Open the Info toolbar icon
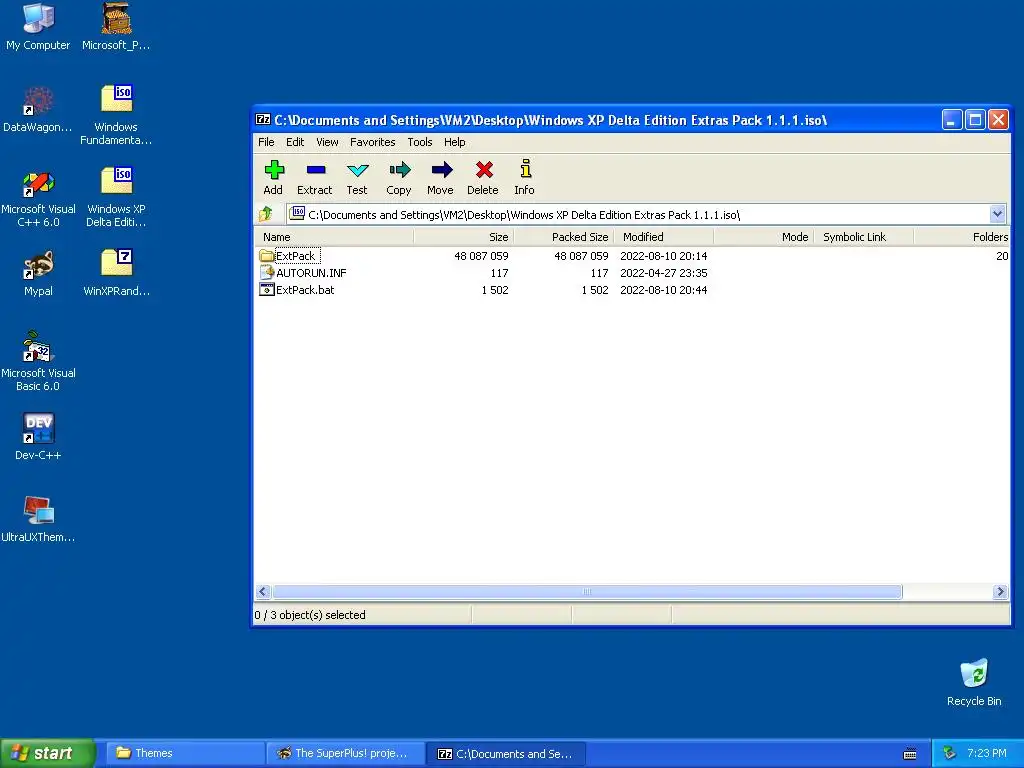Screen dimensions: 1024x768 click(x=524, y=178)
